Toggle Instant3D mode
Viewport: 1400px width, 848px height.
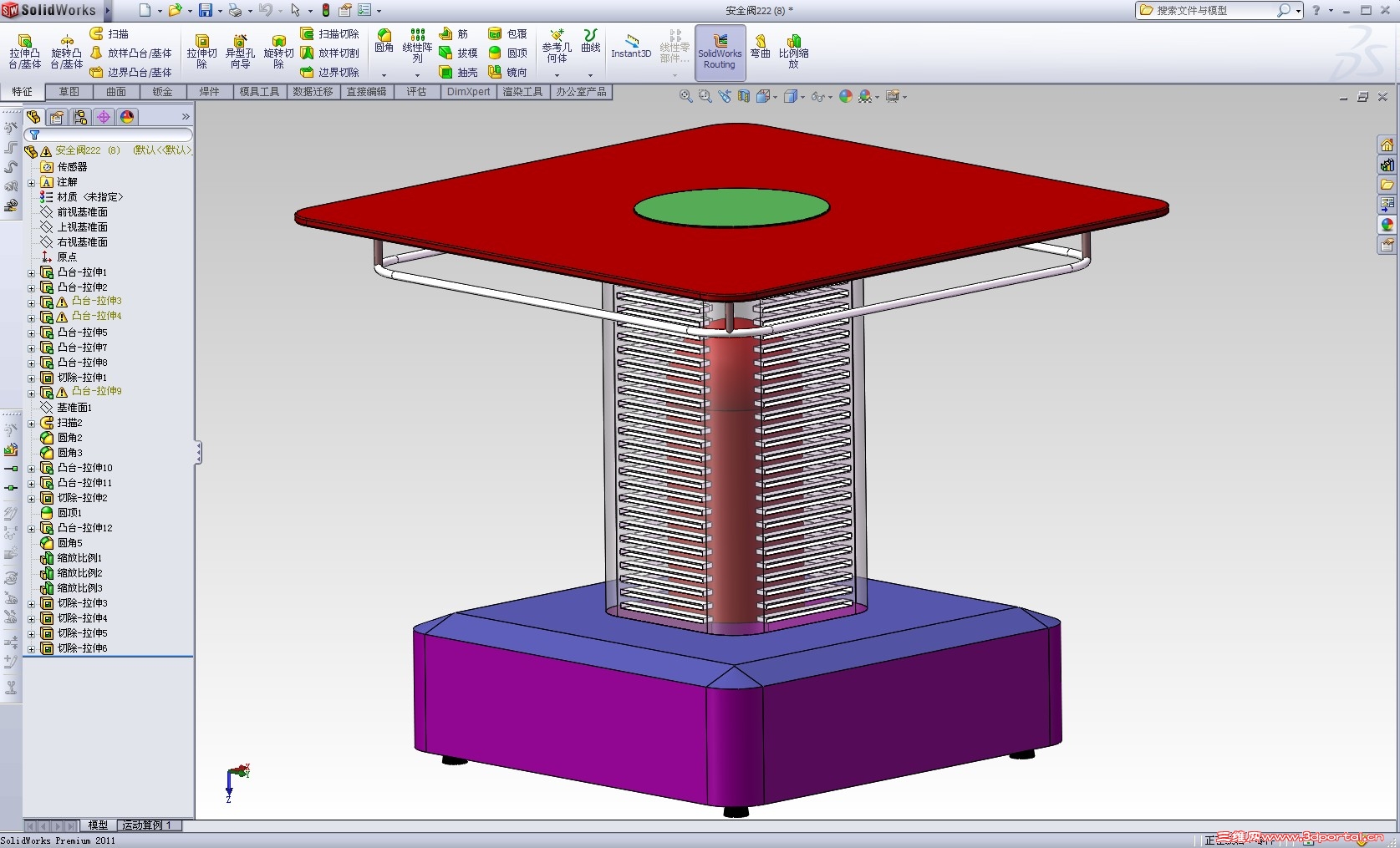pos(631,46)
